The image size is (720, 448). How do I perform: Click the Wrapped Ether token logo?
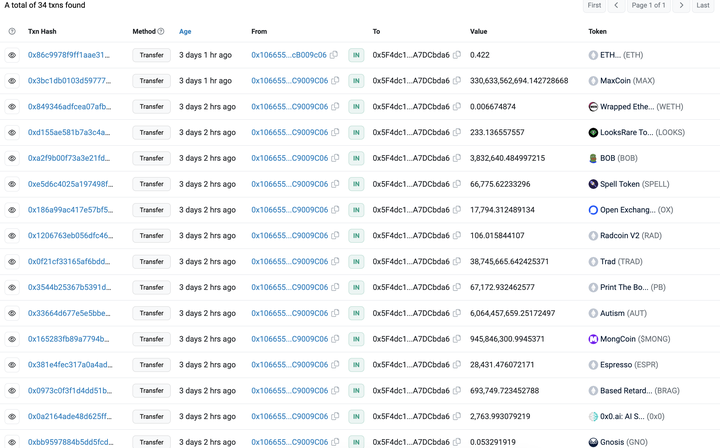tap(593, 106)
